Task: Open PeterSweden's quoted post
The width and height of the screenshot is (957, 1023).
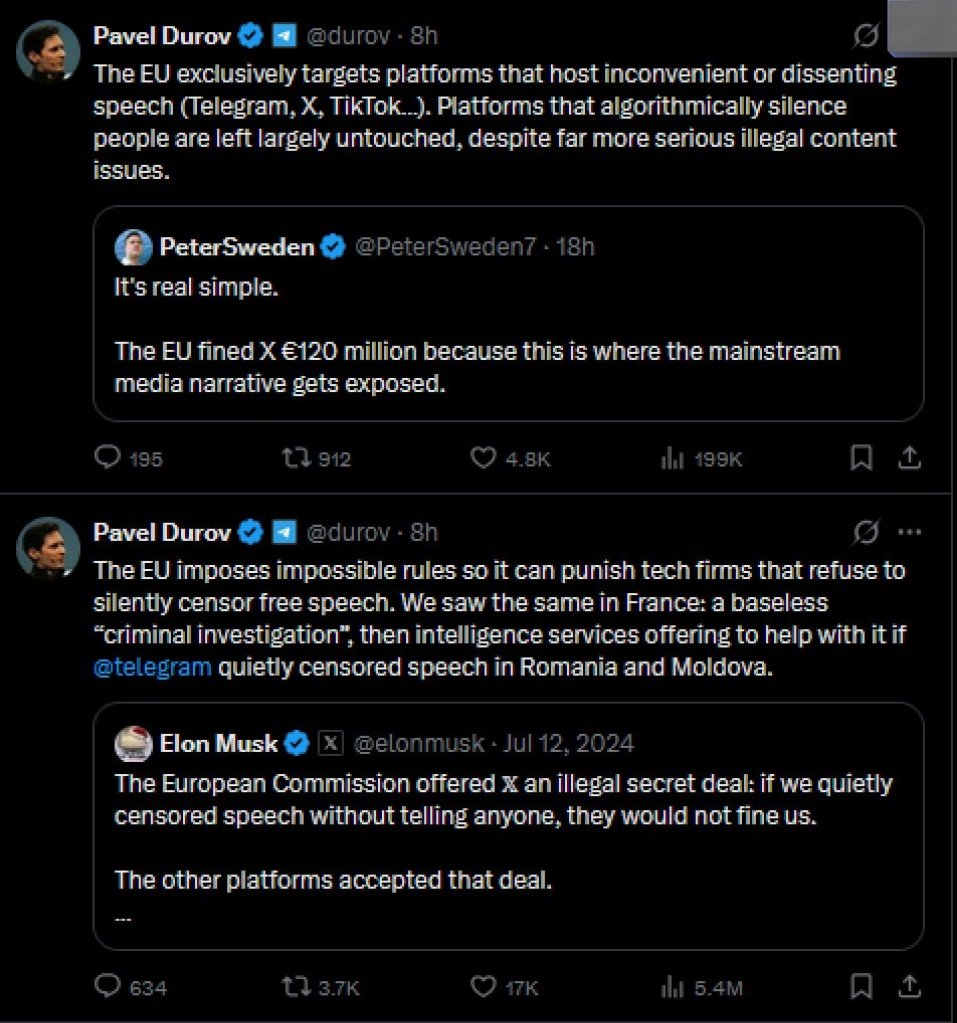Action: [508, 314]
